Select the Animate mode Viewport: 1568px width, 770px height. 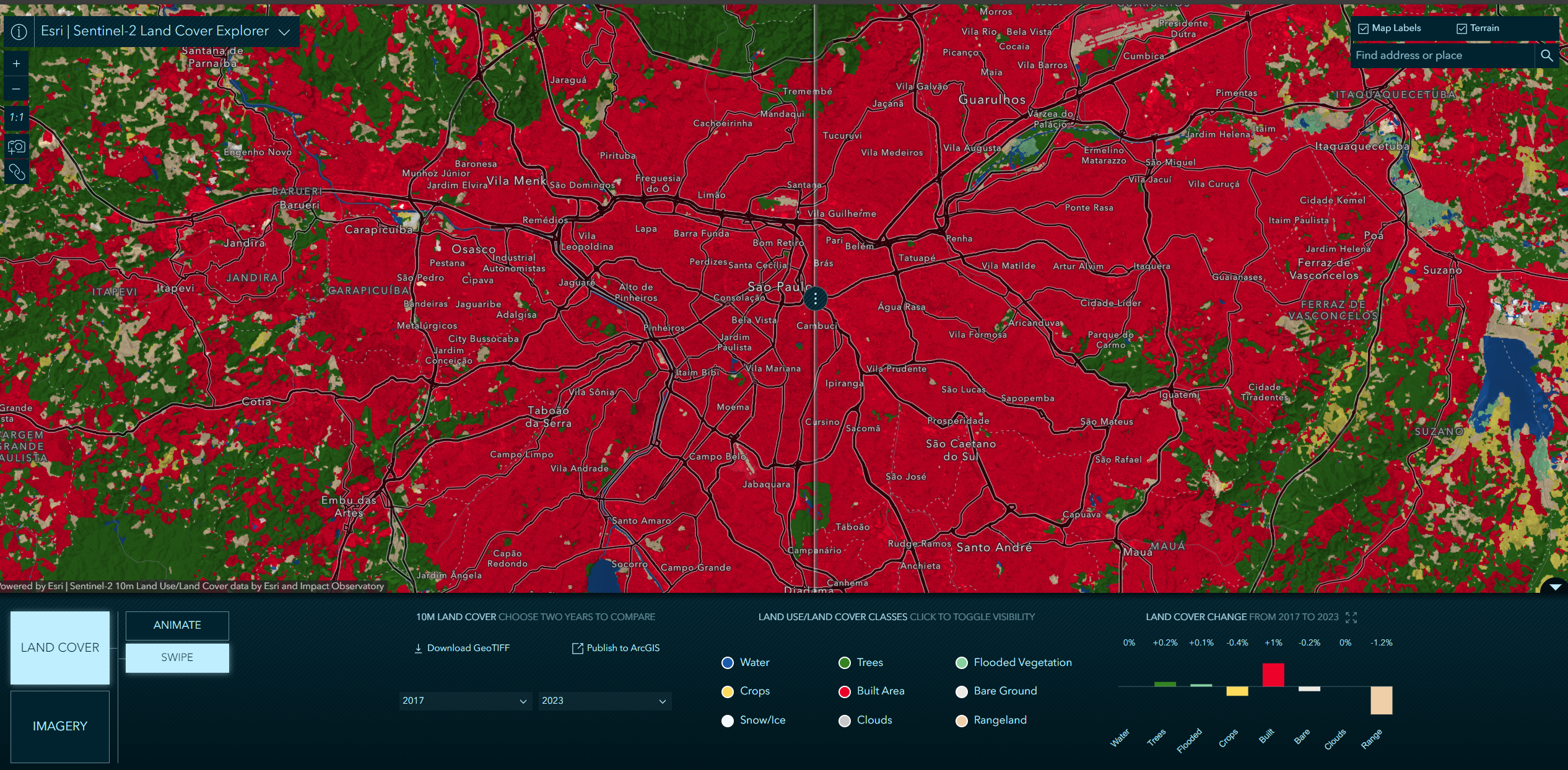coord(176,625)
